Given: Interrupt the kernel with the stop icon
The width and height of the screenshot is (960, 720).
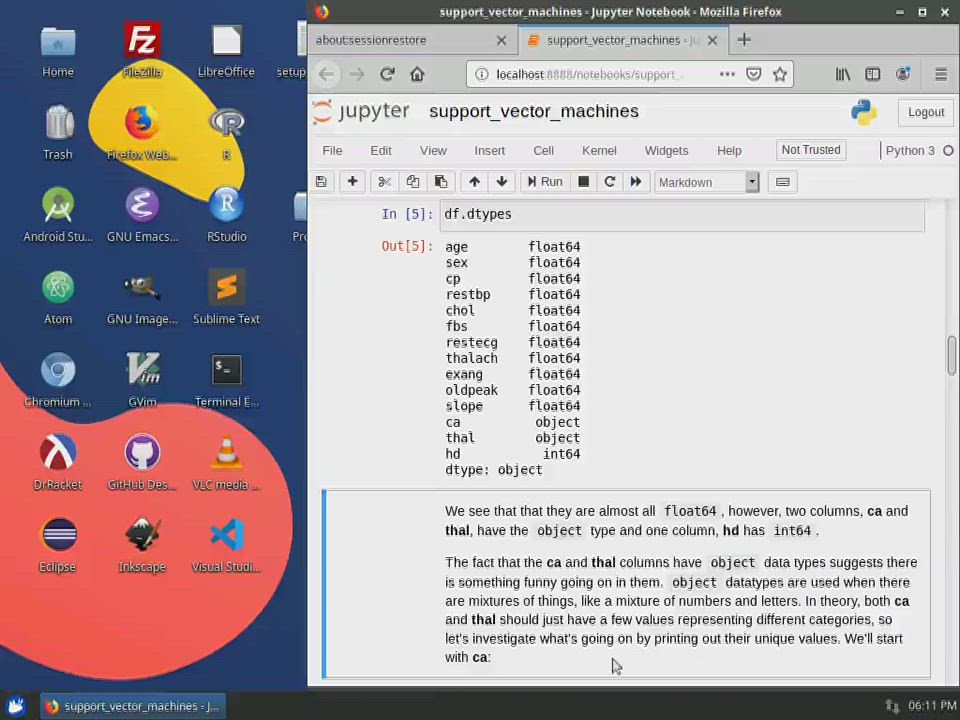Looking at the screenshot, I should [583, 182].
